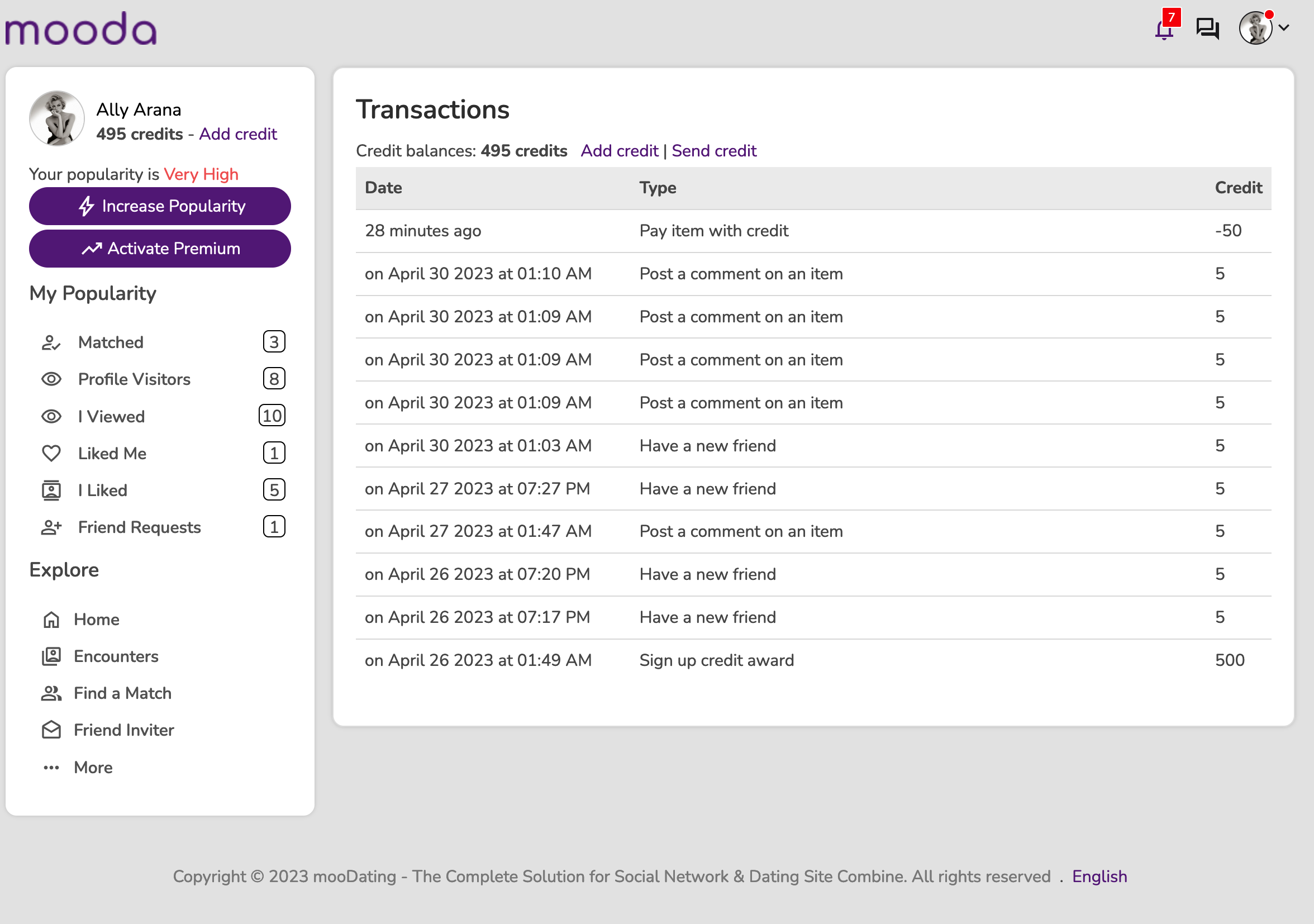This screenshot has height=924, width=1314.
Task: Click the red 7 notification badge
Action: 1172,17
